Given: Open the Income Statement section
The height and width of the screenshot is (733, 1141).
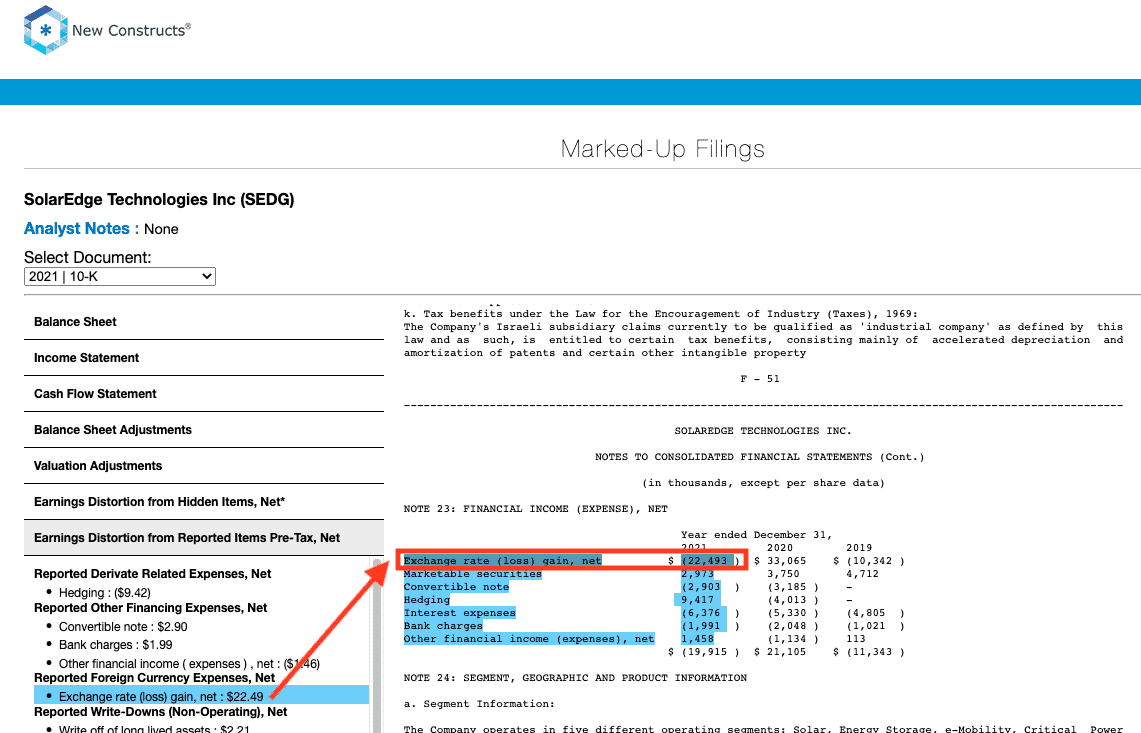Looking at the screenshot, I should (x=204, y=358).
